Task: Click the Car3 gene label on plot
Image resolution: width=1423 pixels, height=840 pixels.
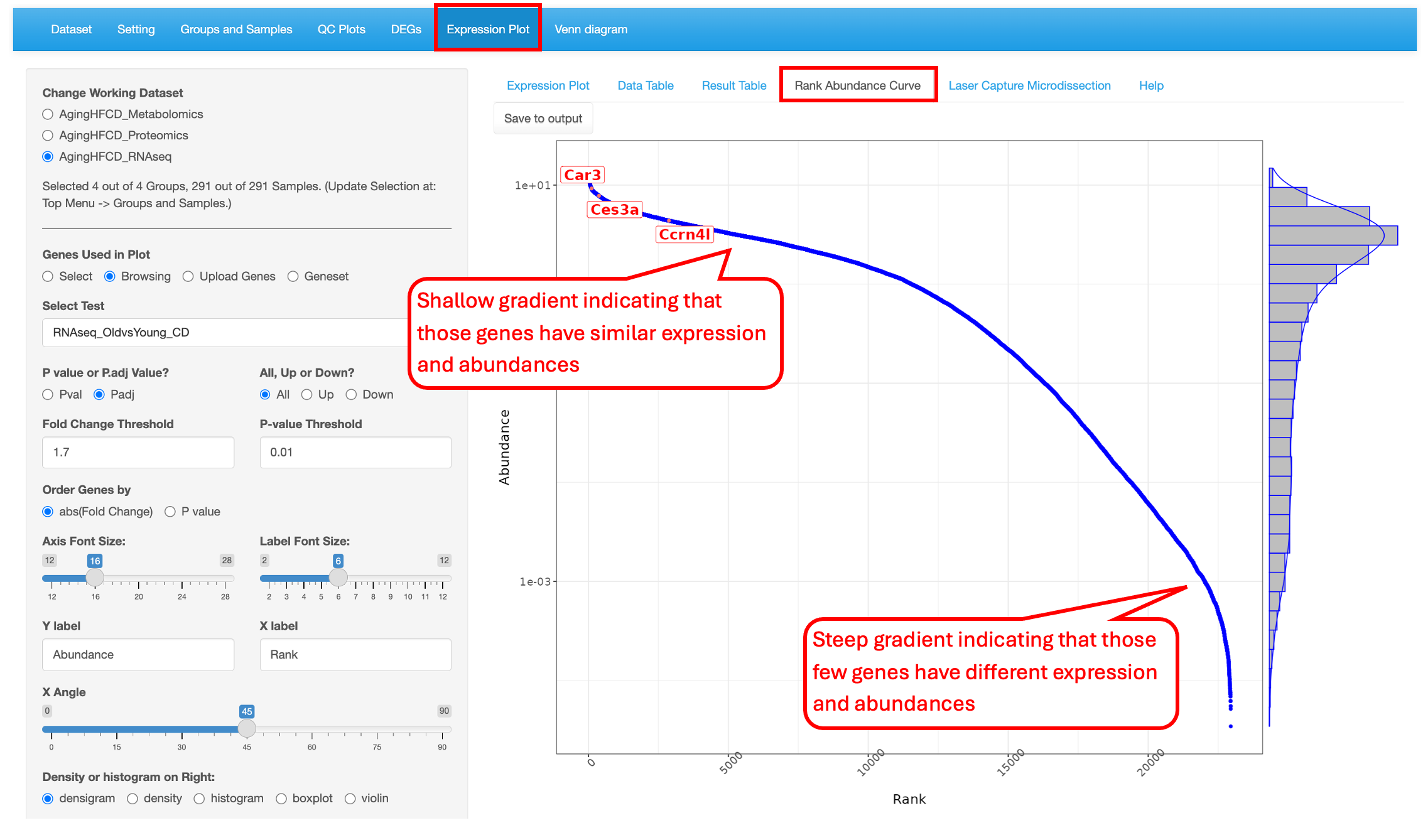Action: tap(582, 175)
